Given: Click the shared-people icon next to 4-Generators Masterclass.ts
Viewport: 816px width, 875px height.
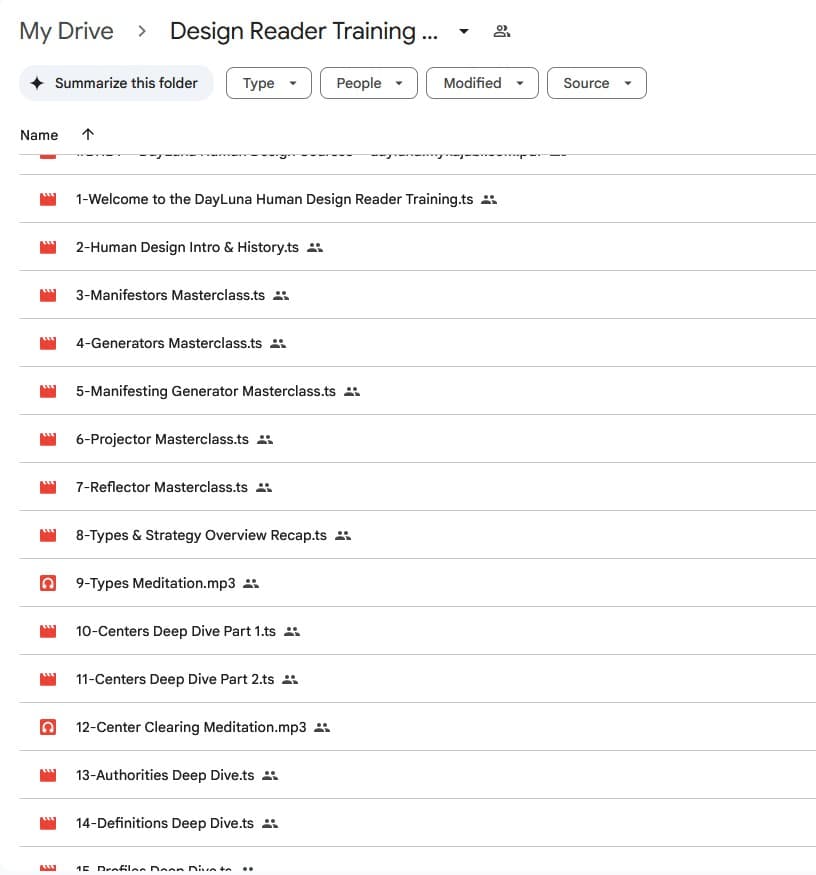Looking at the screenshot, I should click(x=278, y=344).
